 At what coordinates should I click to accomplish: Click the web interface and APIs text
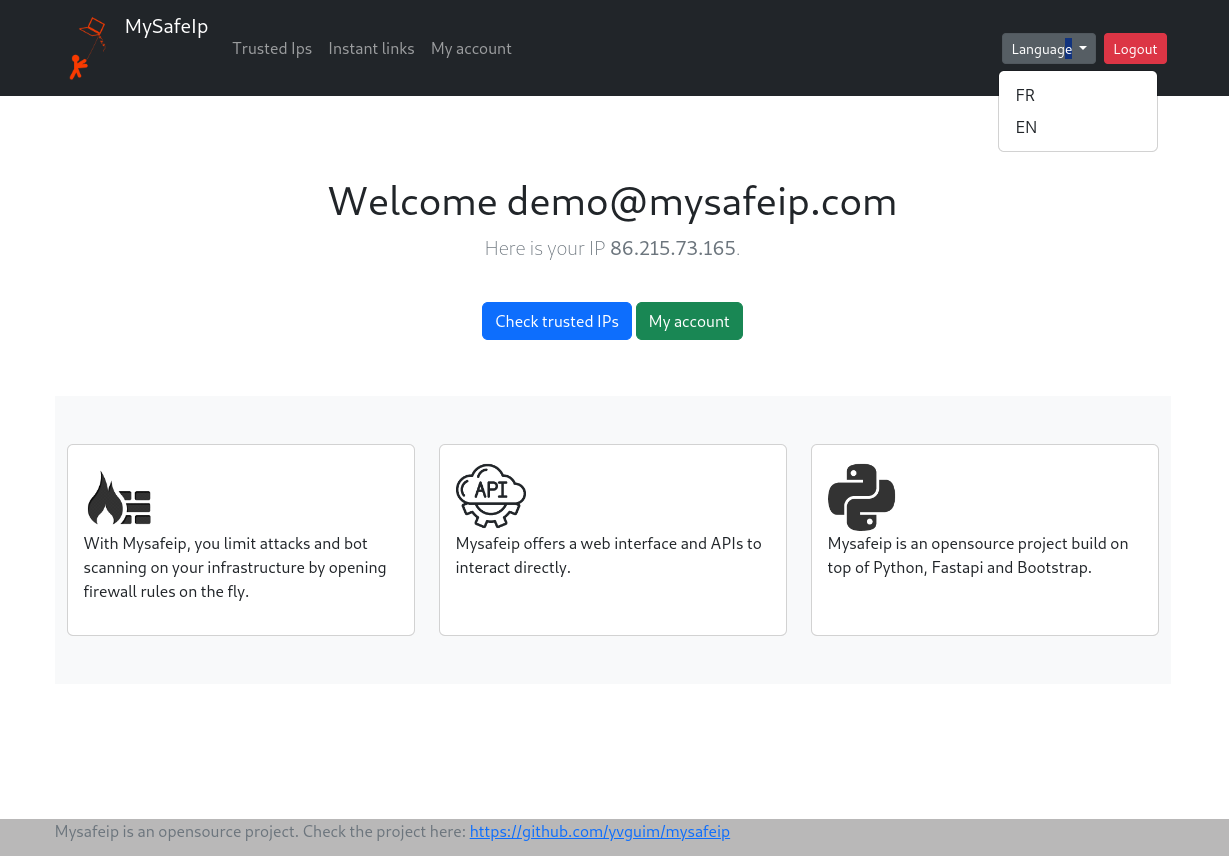pos(608,555)
